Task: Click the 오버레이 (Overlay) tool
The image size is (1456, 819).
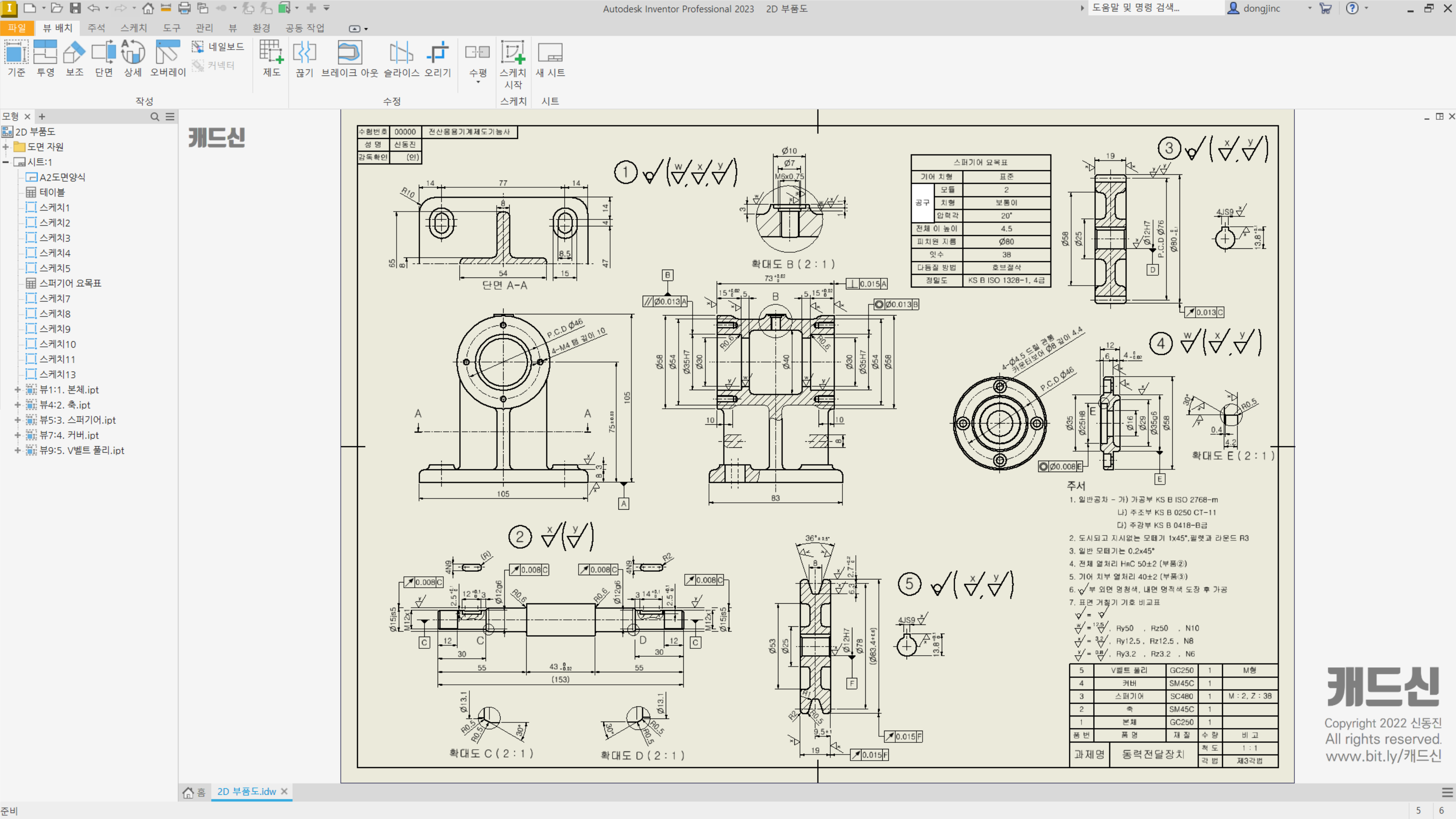Action: pos(168,58)
